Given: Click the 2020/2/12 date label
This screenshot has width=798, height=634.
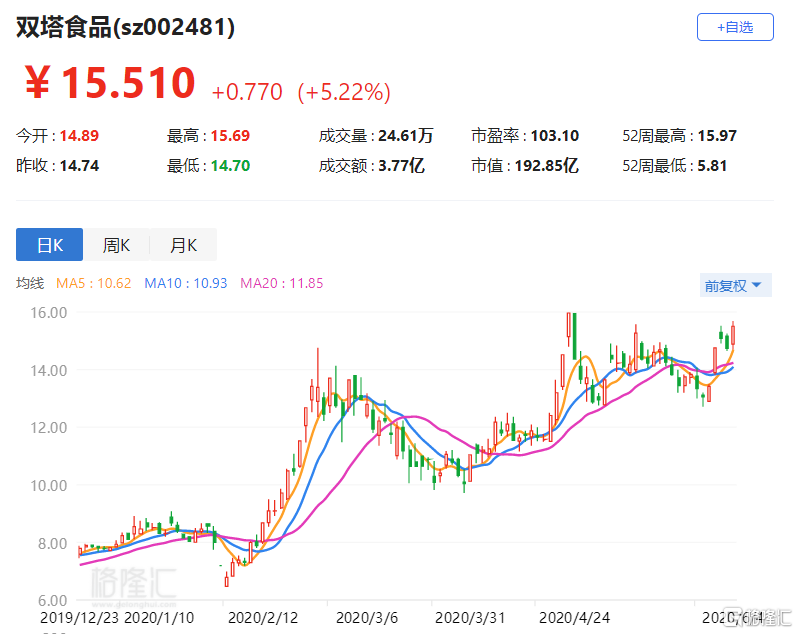Looking at the screenshot, I should click(263, 618).
